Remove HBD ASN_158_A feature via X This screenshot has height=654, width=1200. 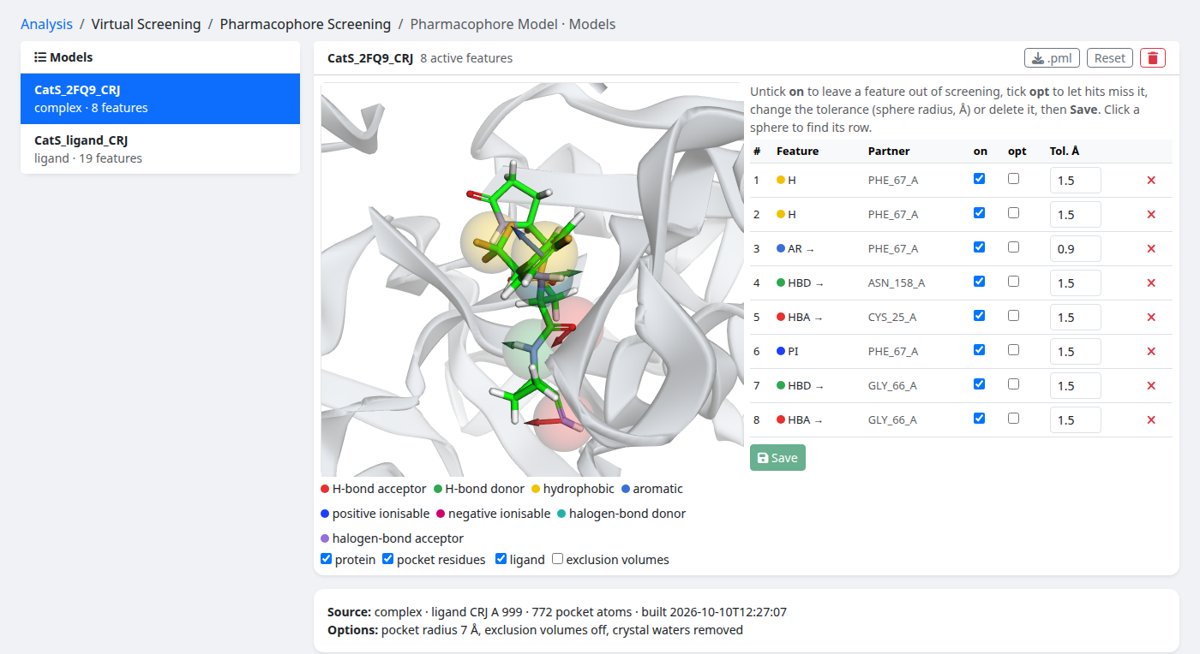pos(1151,283)
